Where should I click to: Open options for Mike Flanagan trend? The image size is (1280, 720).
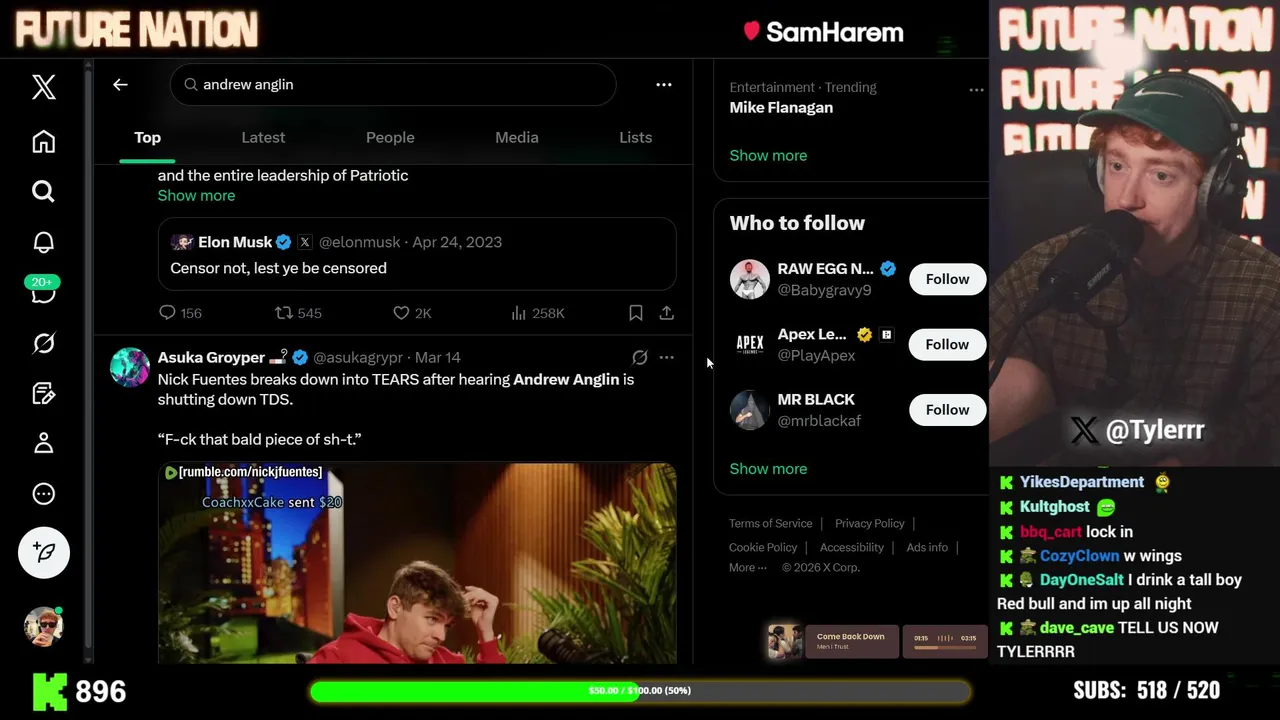(x=976, y=90)
